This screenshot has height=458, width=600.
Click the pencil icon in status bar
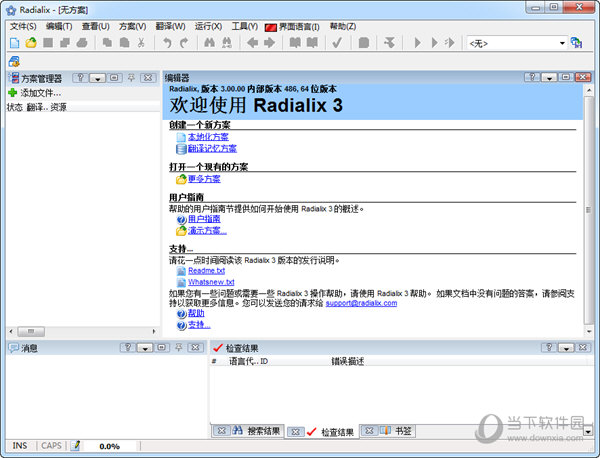(x=76, y=445)
